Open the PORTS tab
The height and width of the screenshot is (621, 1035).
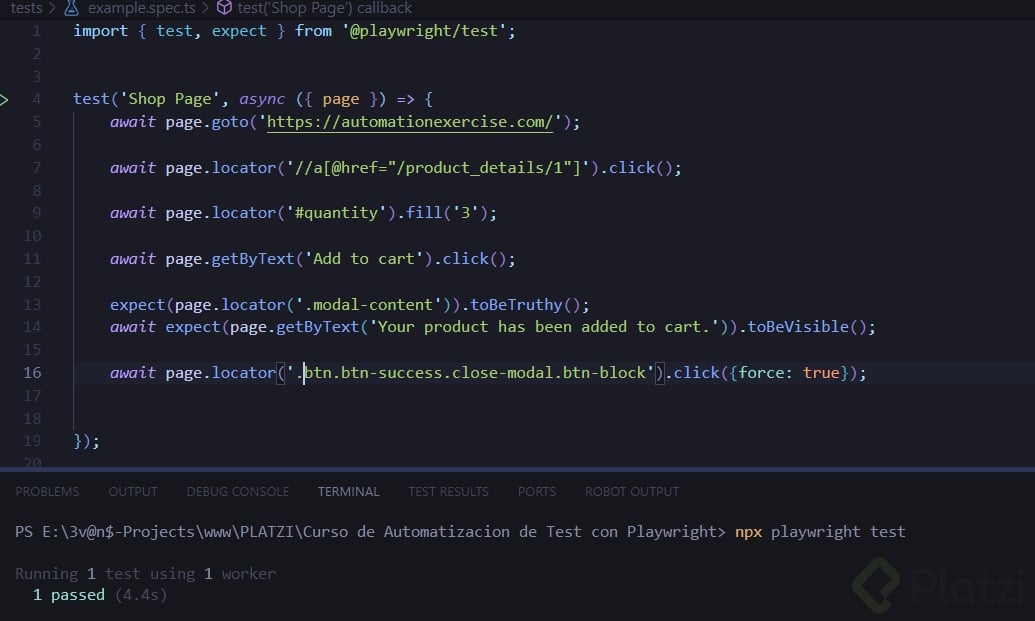click(537, 492)
